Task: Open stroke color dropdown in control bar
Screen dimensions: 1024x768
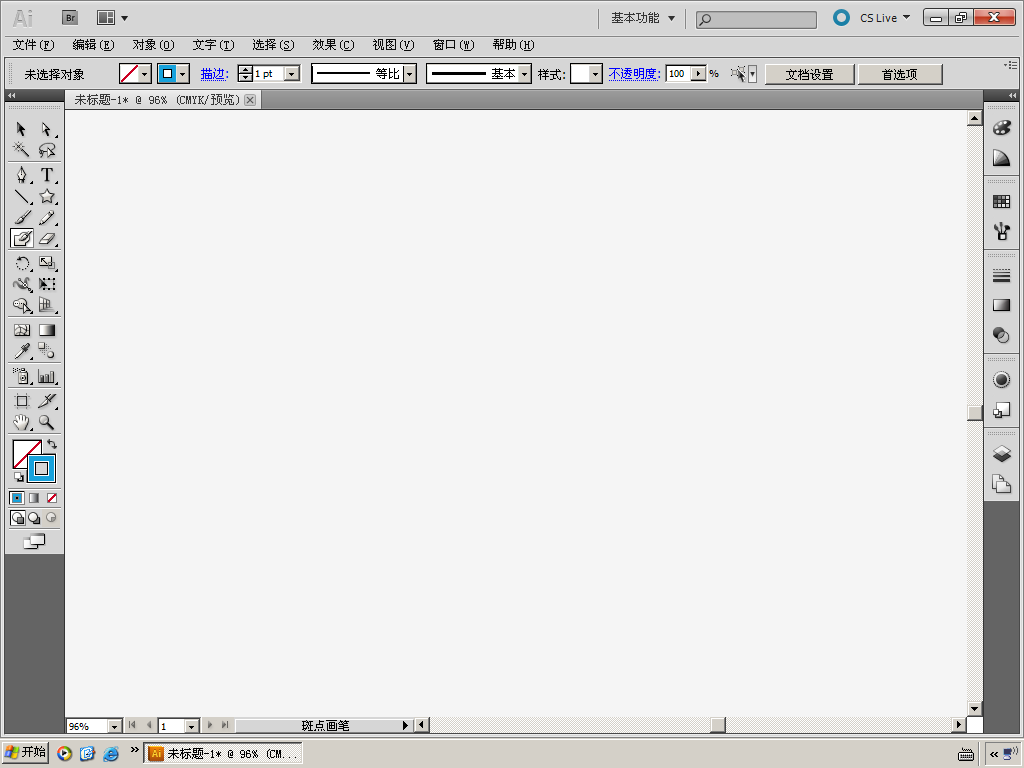Action: coord(183,74)
